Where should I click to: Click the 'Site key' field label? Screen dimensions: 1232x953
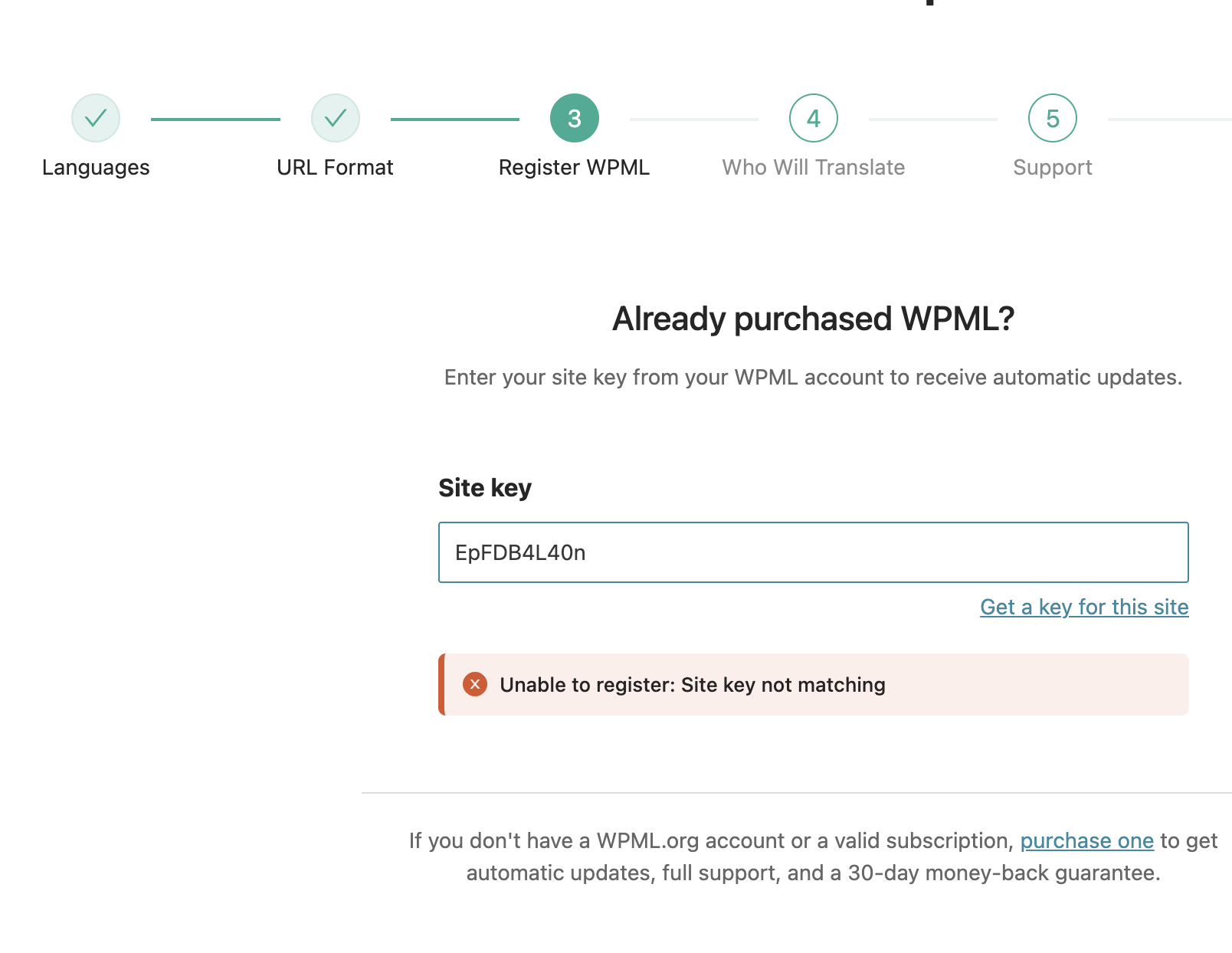(x=484, y=488)
